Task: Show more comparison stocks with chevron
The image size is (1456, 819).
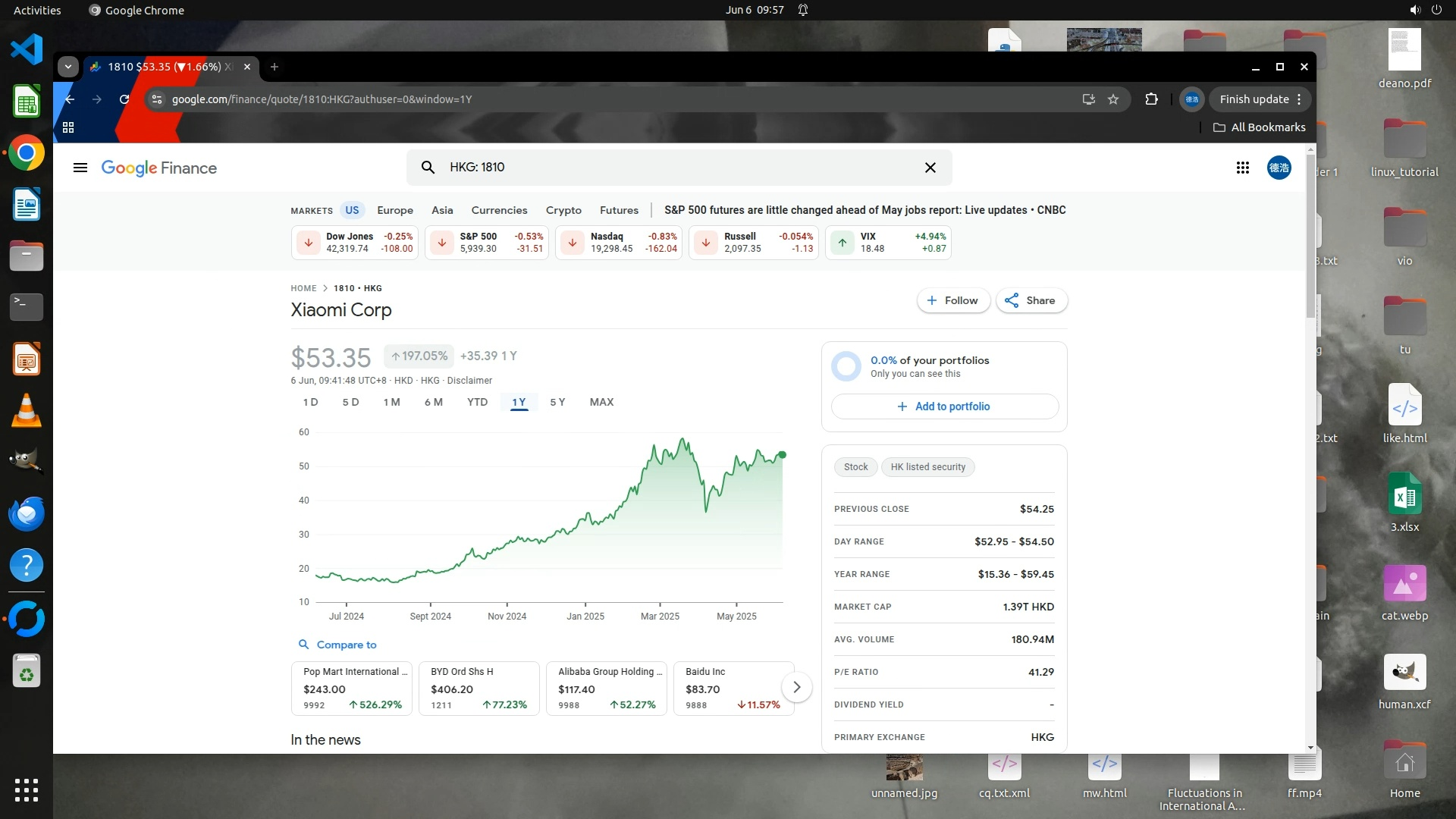Action: [x=796, y=687]
